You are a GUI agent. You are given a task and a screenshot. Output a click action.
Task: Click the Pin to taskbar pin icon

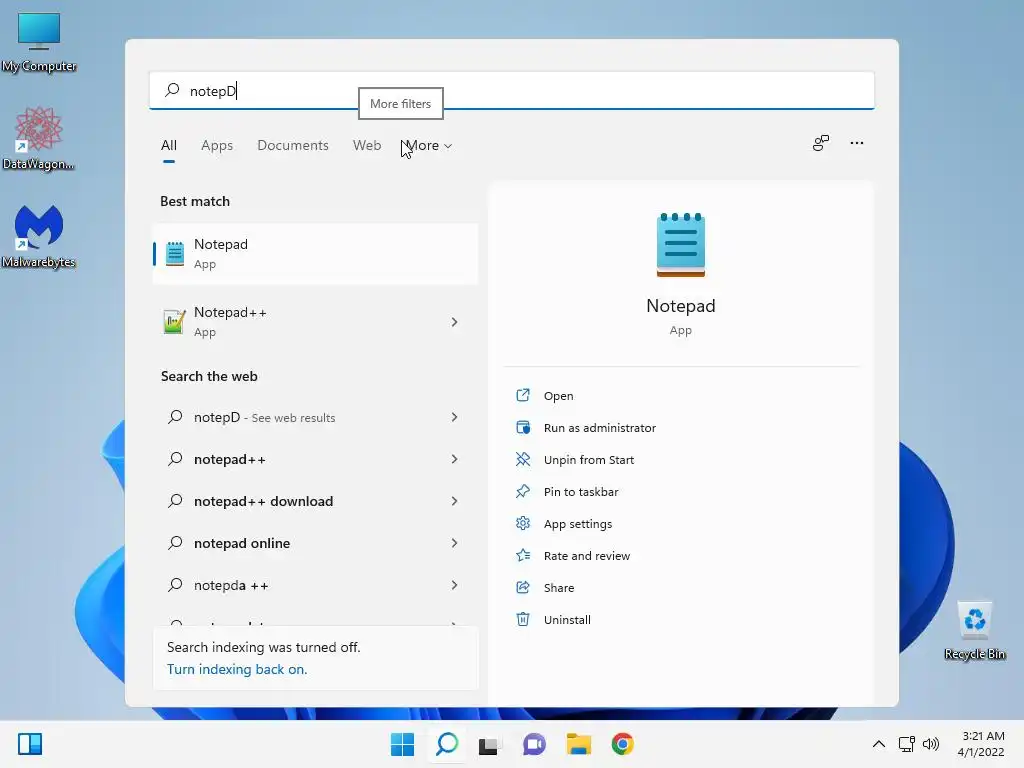coord(523,491)
